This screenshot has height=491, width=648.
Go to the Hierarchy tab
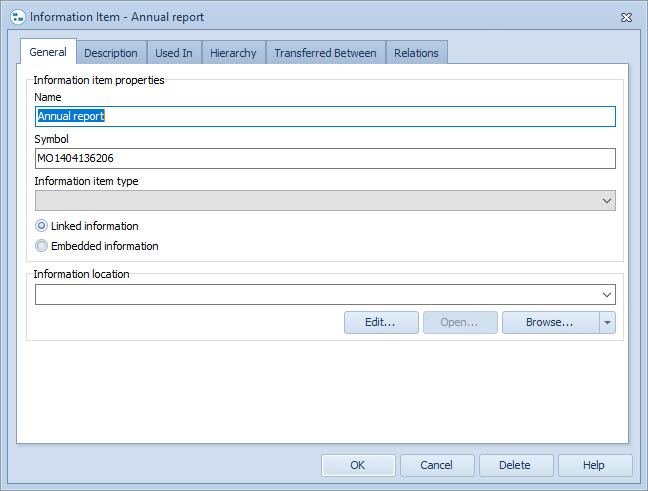(233, 53)
